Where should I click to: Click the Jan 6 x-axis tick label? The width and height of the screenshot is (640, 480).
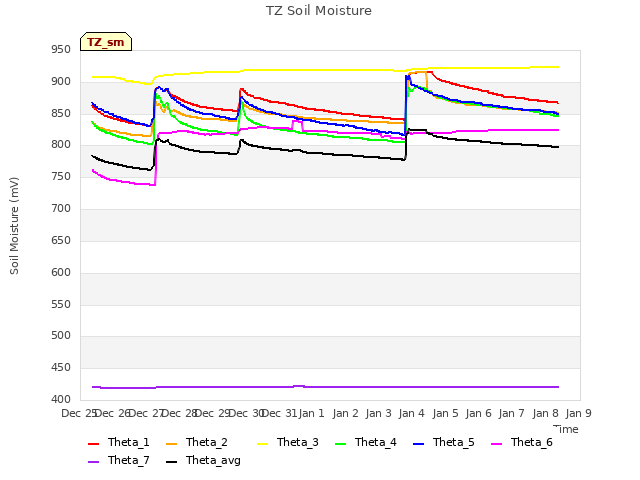(x=478, y=413)
